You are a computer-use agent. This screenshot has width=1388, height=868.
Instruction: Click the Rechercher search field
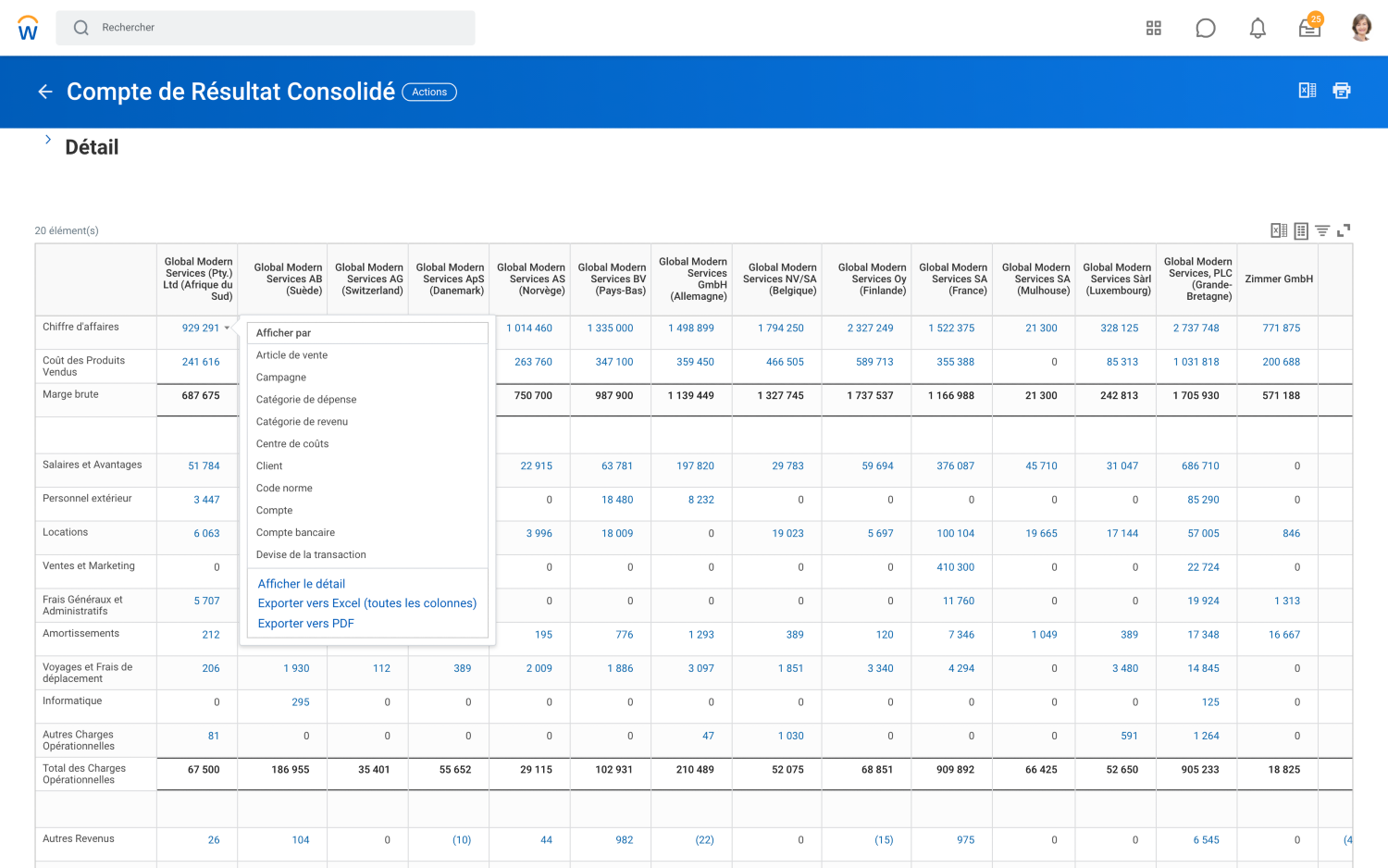coord(278,28)
